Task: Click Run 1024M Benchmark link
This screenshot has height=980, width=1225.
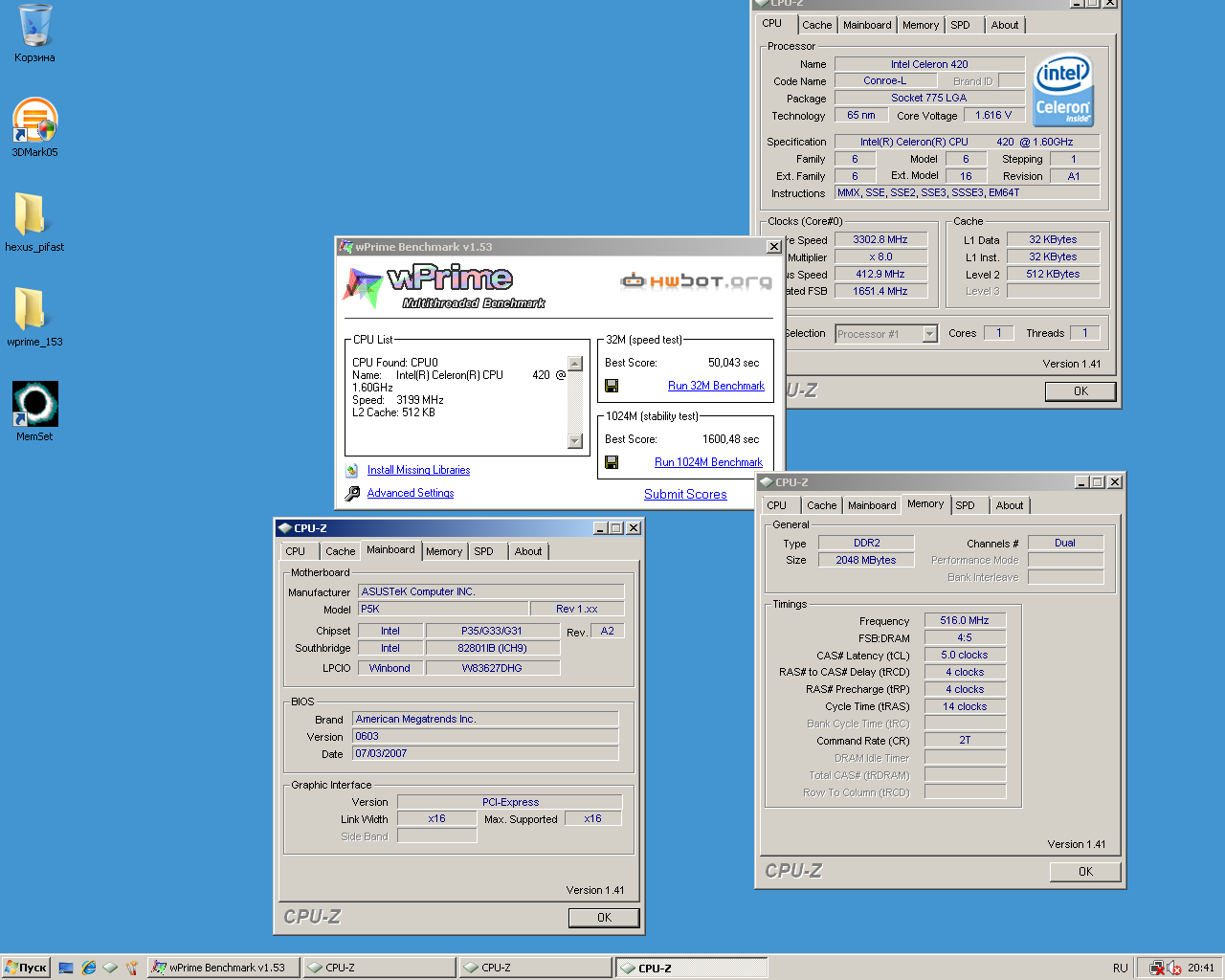Action: [708, 462]
